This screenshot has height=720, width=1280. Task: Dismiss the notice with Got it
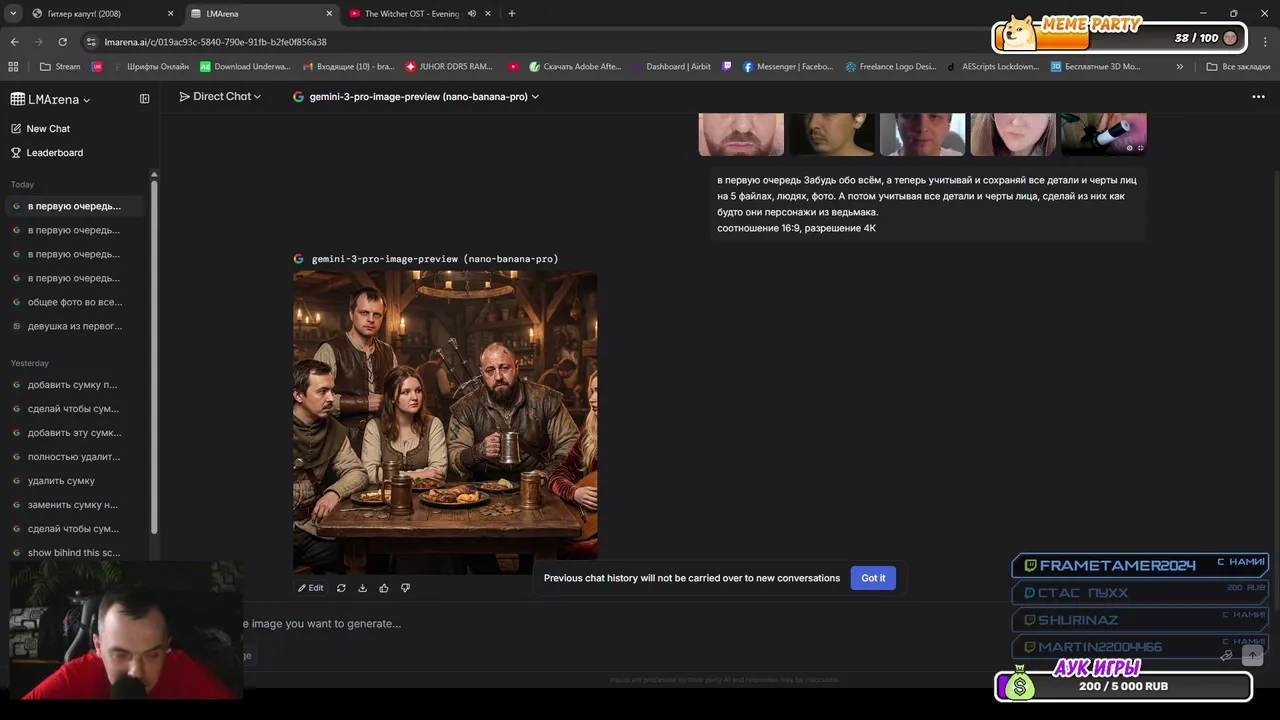tap(873, 578)
